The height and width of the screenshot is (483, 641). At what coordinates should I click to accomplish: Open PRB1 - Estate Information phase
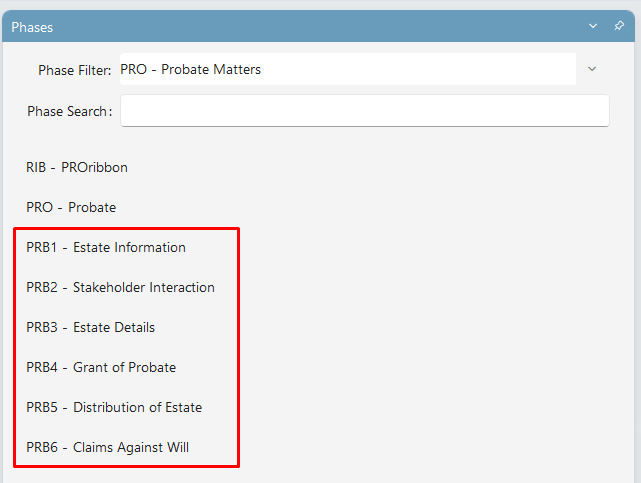(106, 248)
